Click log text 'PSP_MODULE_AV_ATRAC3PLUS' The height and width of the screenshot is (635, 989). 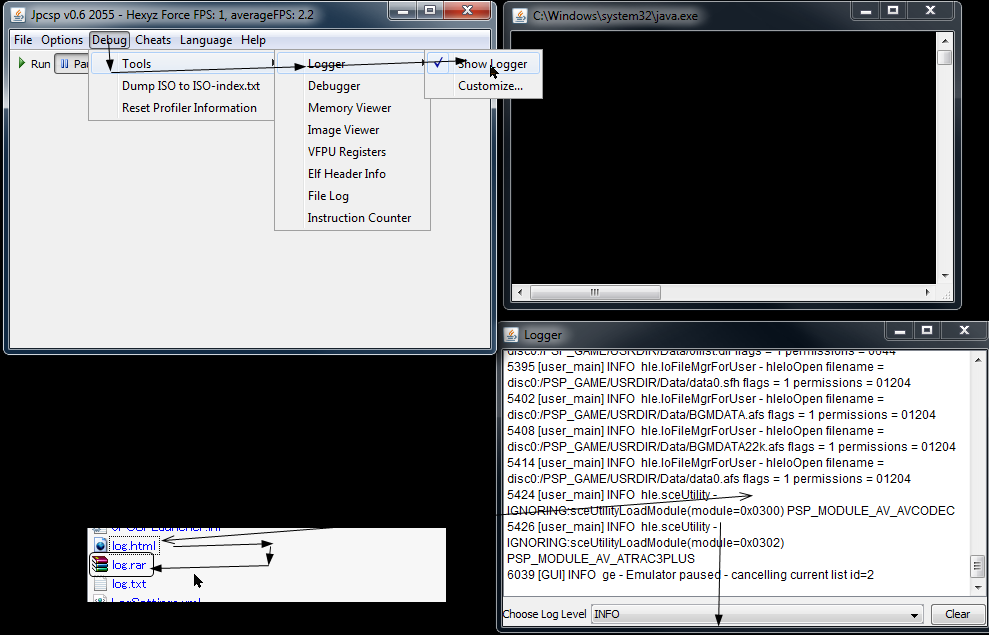point(600,559)
